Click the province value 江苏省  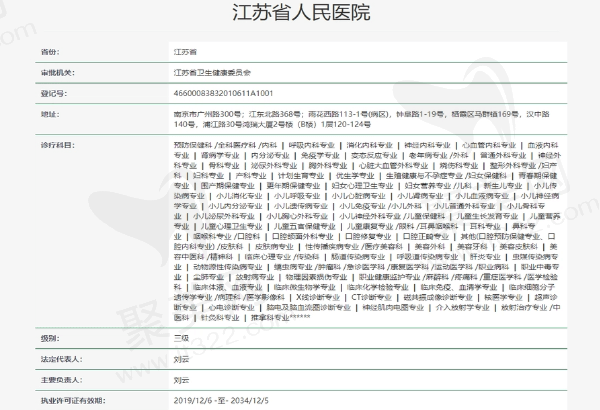185,52
